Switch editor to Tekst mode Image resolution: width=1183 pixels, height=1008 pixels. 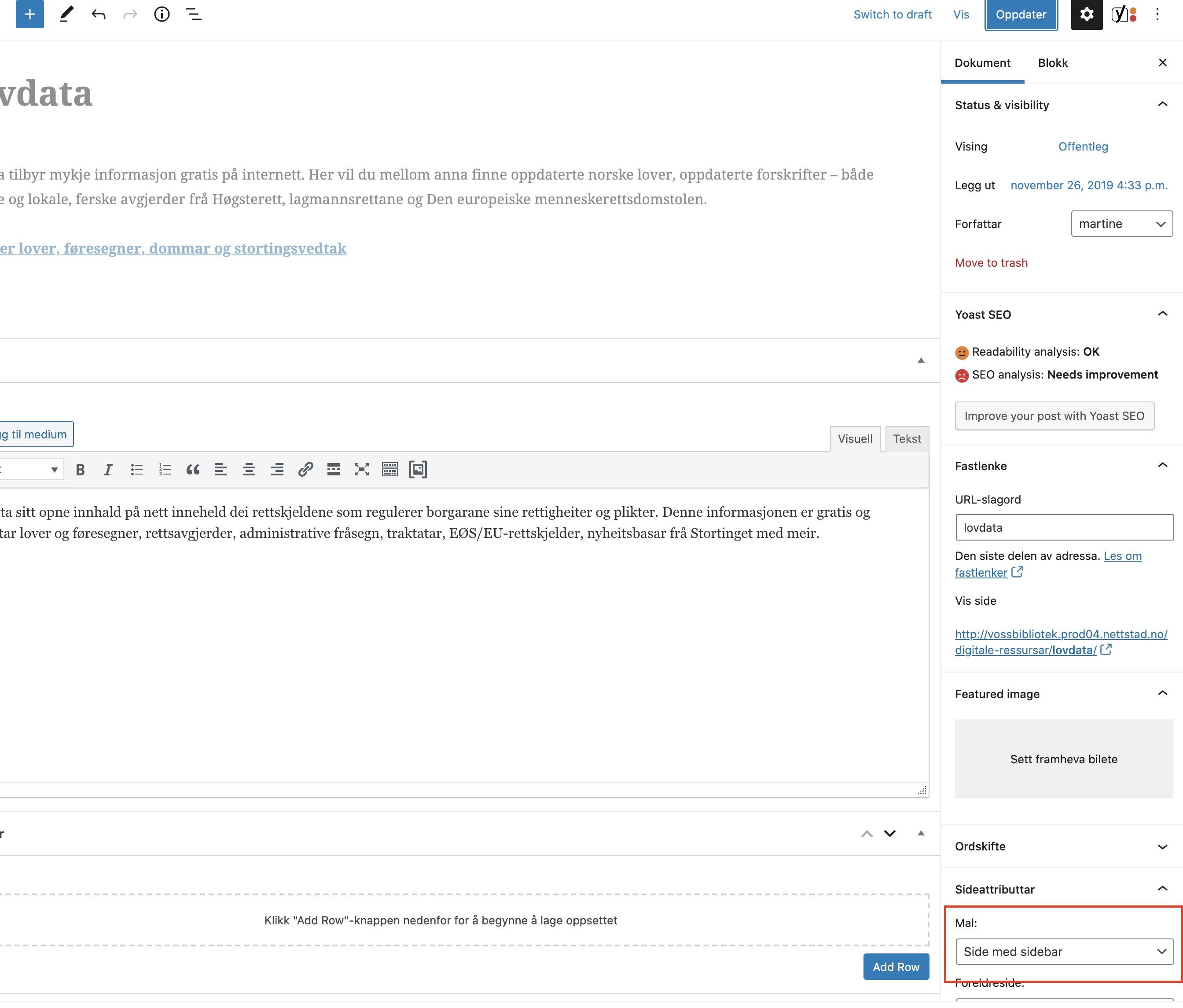[x=907, y=438]
